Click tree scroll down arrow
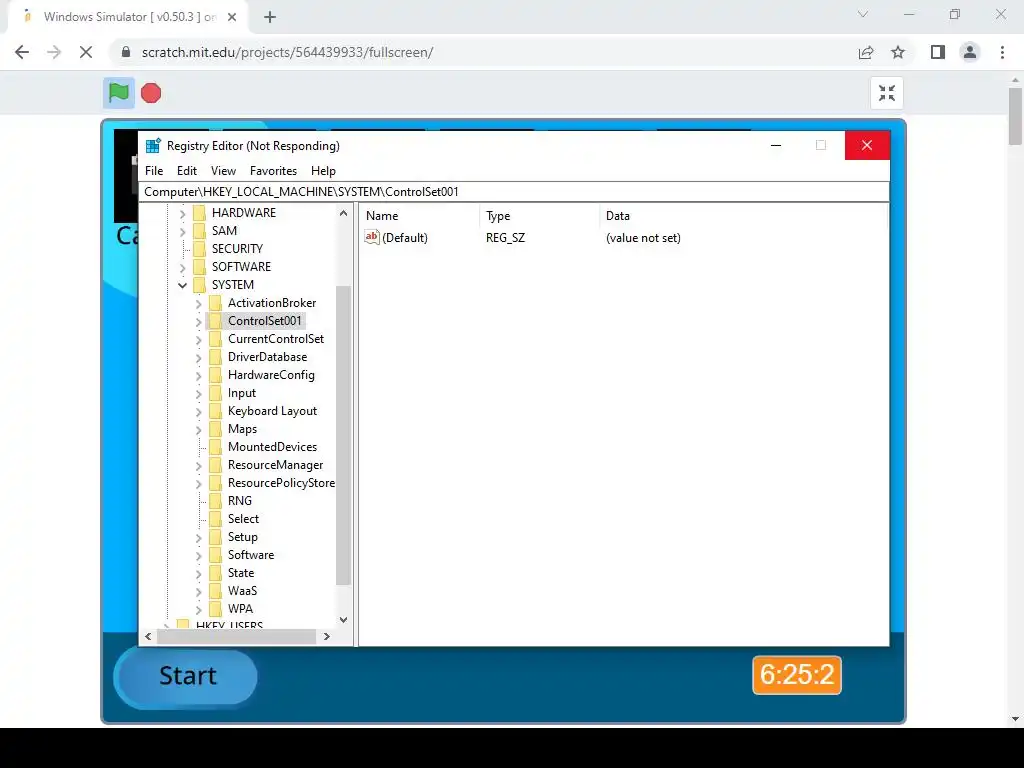 click(344, 620)
